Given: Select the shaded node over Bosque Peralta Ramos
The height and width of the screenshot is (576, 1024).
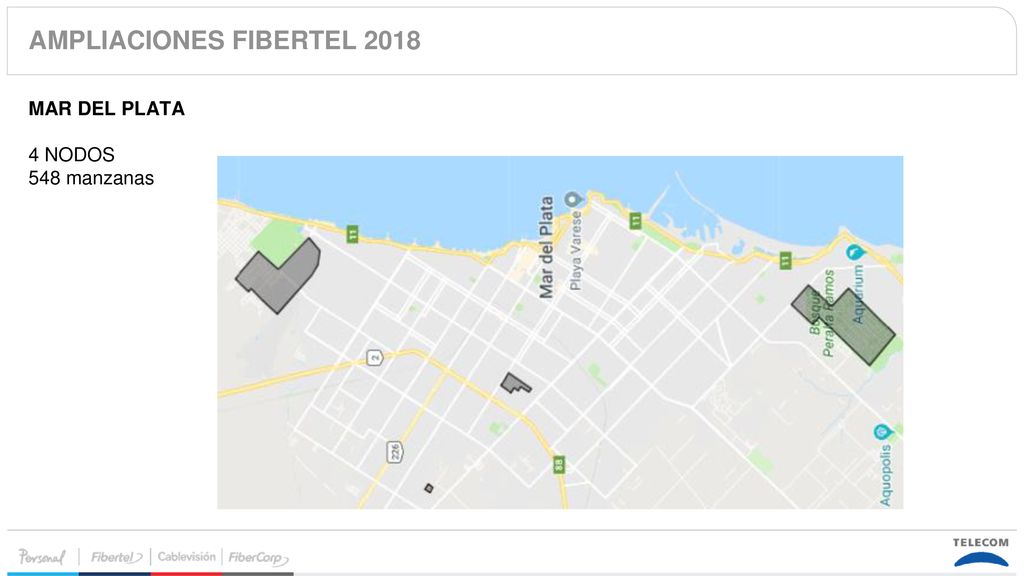Looking at the screenshot, I should tap(844, 325).
